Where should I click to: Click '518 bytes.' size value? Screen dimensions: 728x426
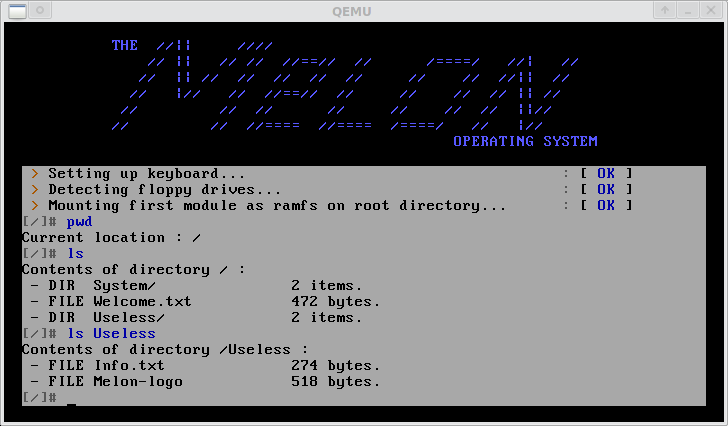click(336, 382)
